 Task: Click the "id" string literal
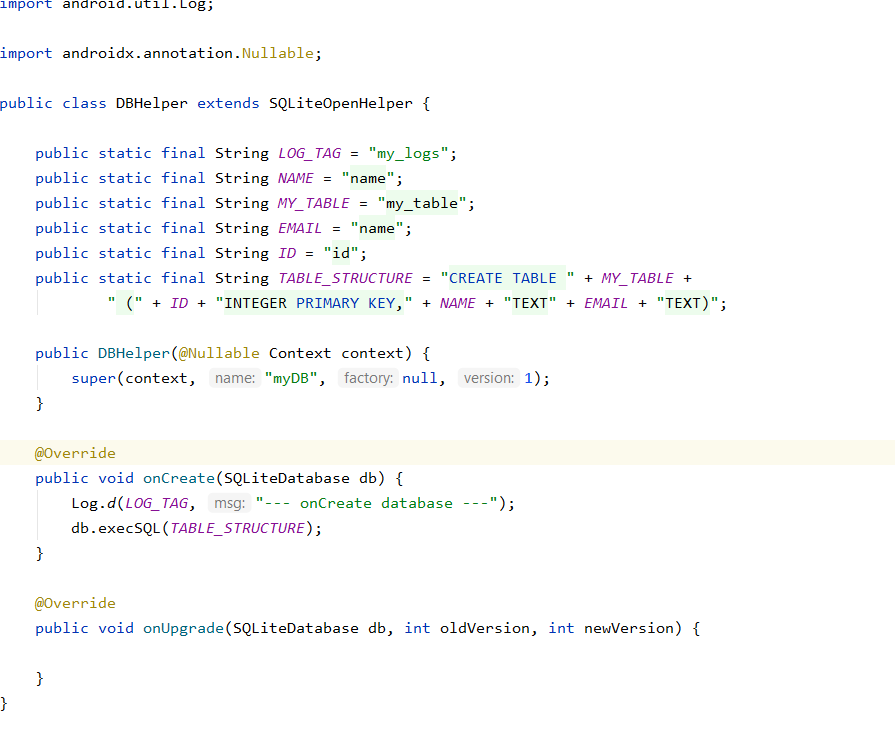[341, 253]
